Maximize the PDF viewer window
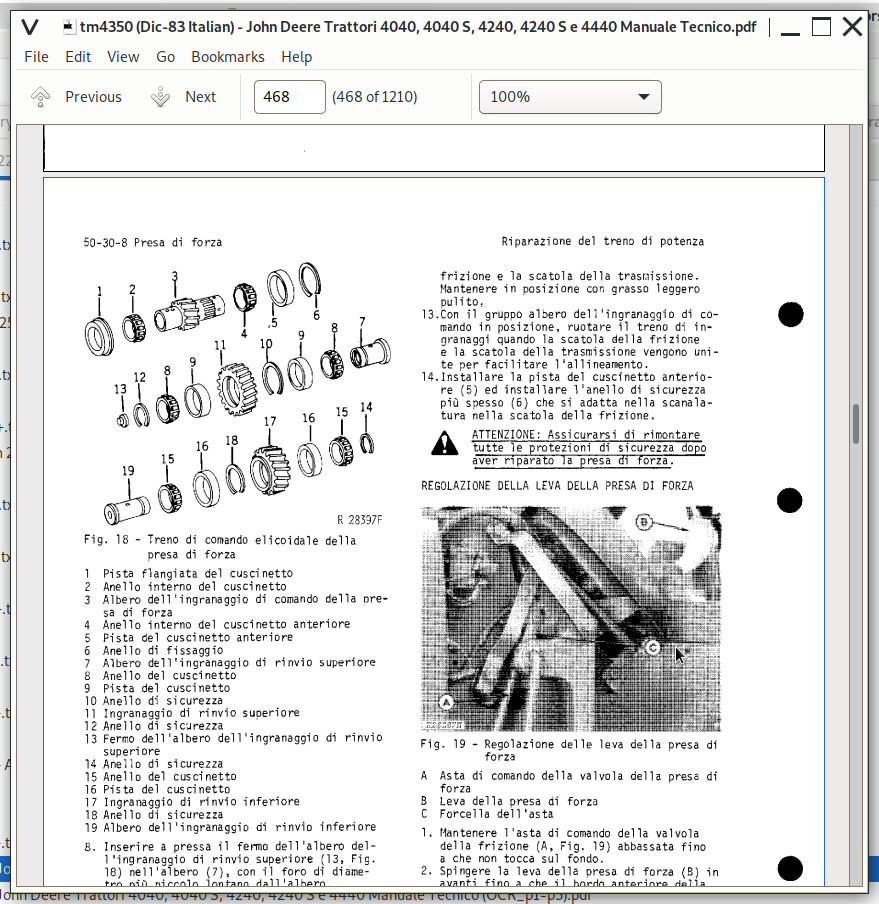 click(x=821, y=27)
